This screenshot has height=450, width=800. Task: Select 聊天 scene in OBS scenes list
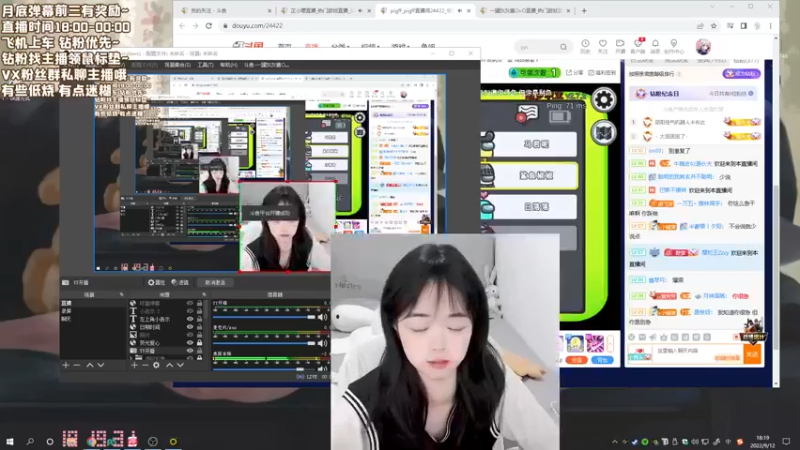[67, 319]
